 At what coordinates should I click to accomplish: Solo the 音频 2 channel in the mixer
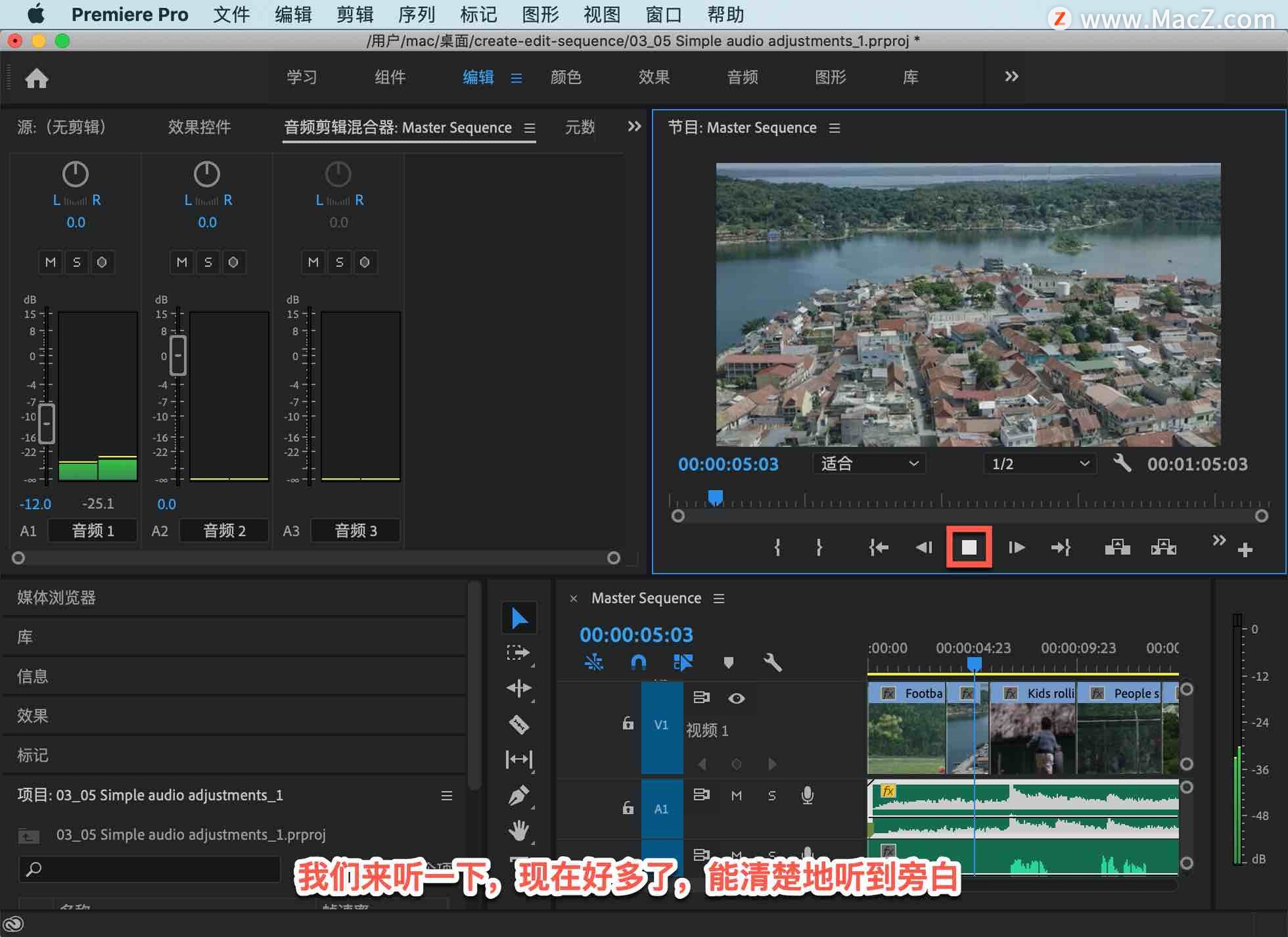click(x=208, y=262)
